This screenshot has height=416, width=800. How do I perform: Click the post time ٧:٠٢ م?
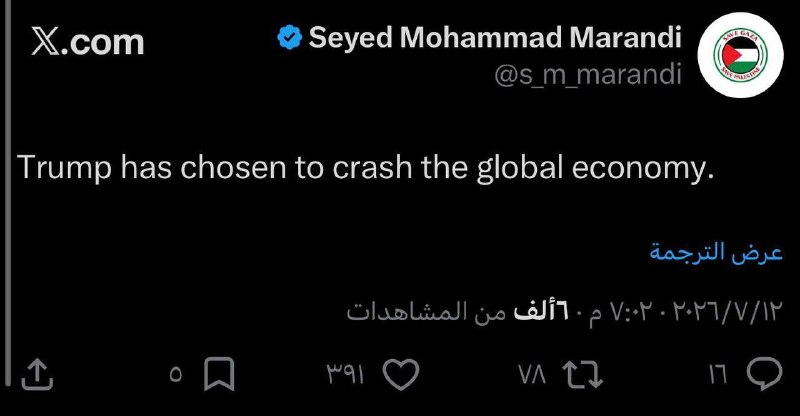pos(623,311)
